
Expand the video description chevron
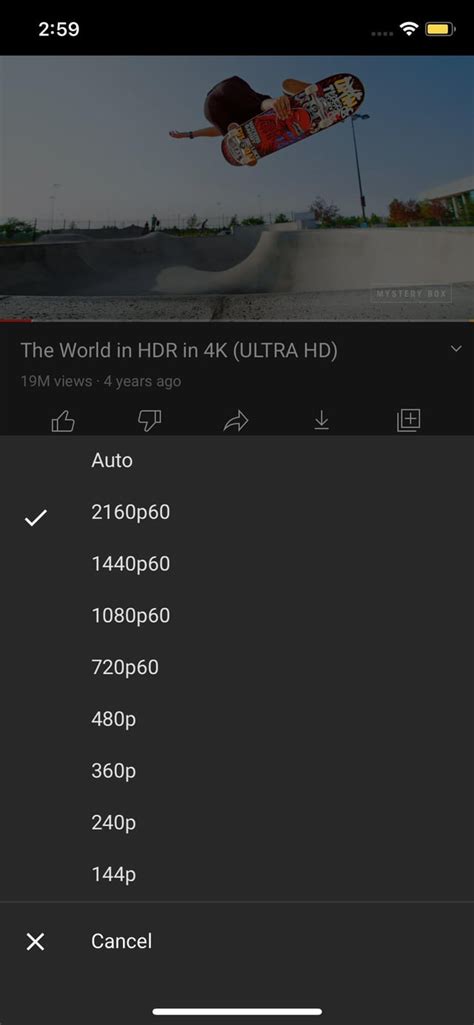(456, 349)
